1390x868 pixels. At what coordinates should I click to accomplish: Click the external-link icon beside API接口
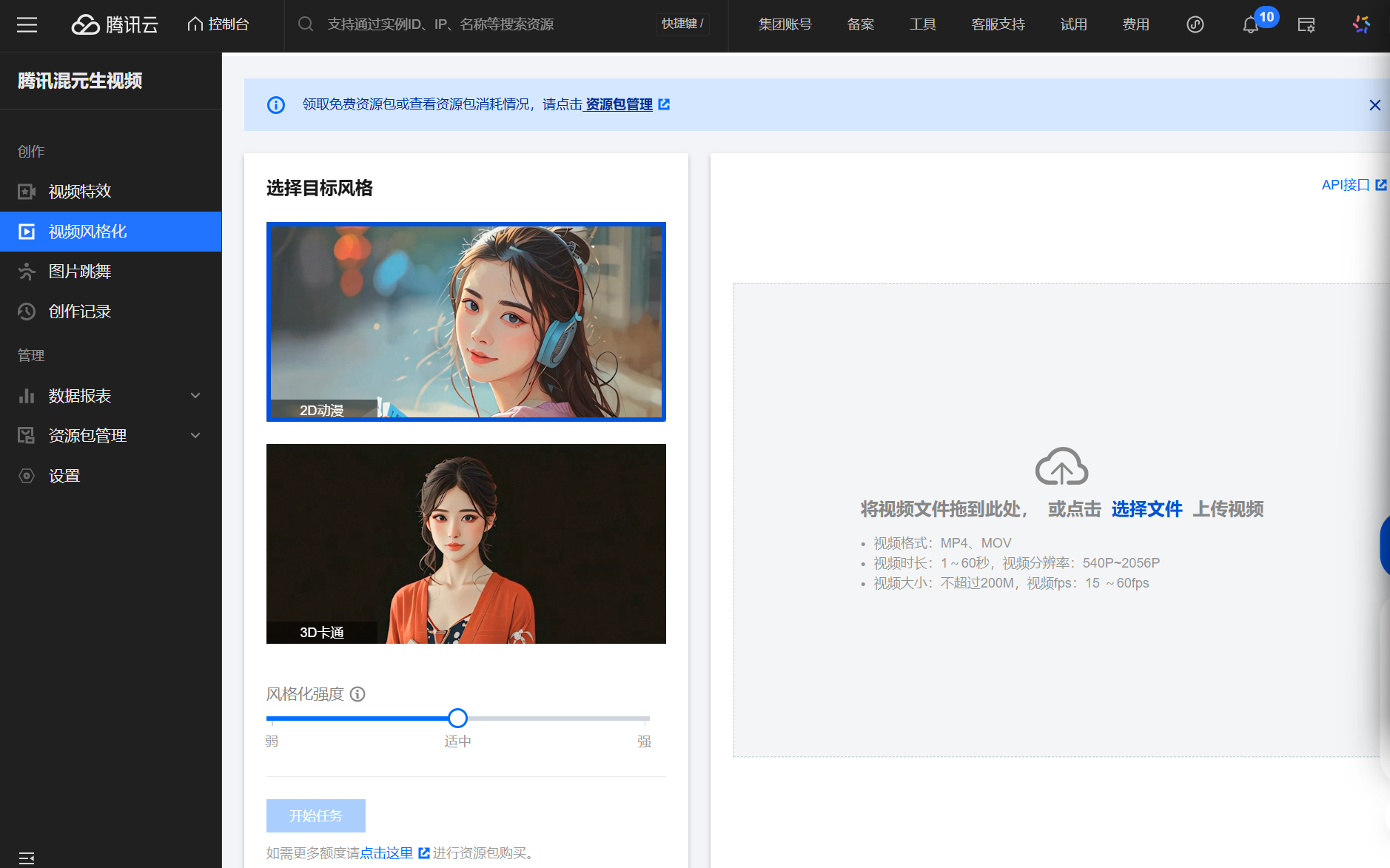(1381, 185)
